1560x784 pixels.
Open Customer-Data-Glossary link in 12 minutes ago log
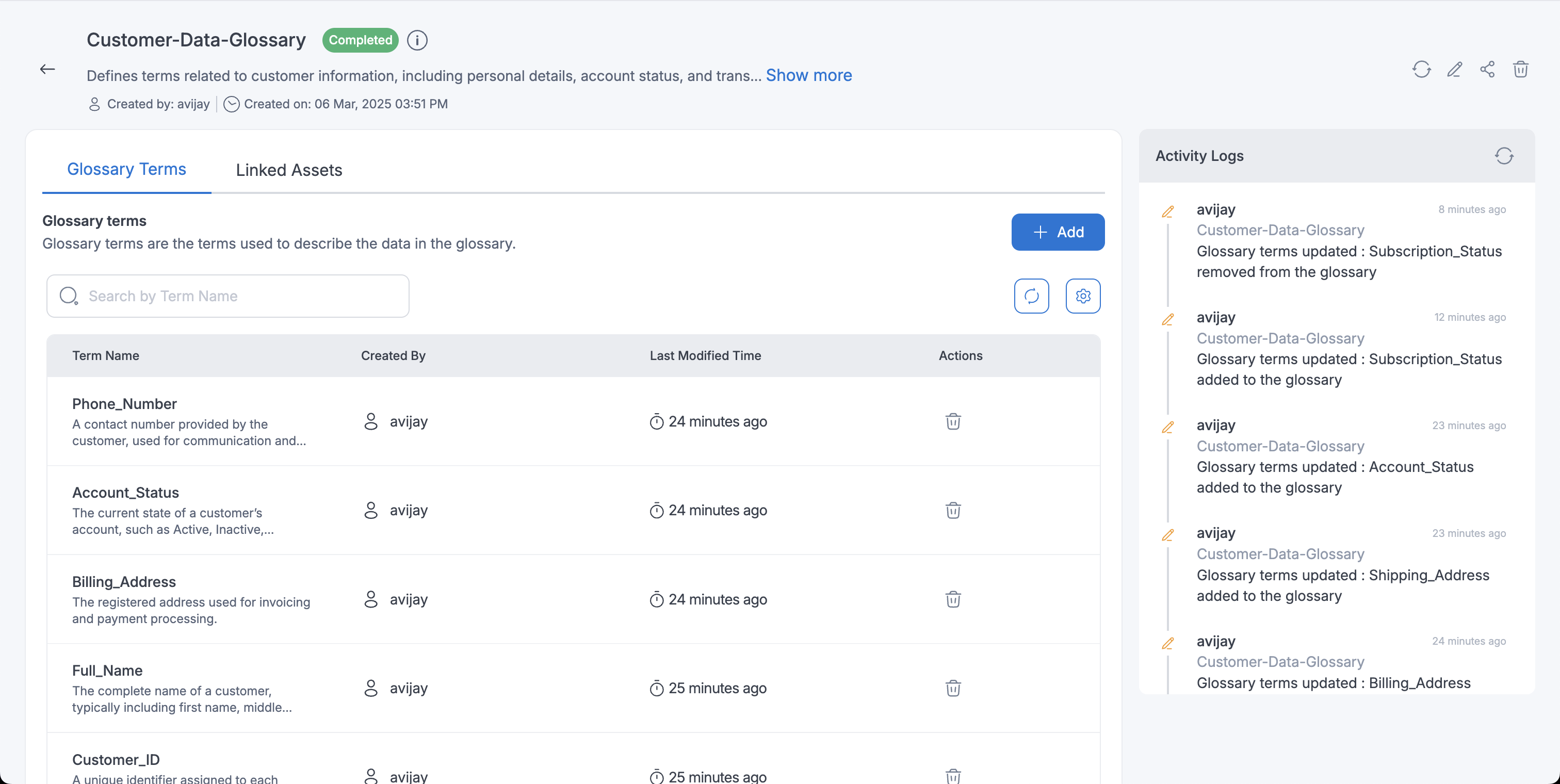click(x=1280, y=338)
